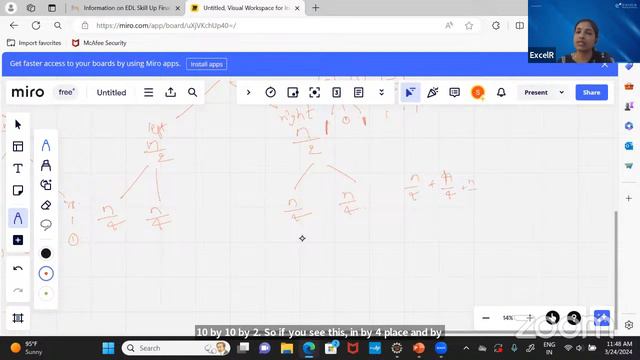Select the active Pen tool in main toolbar

tap(18, 218)
